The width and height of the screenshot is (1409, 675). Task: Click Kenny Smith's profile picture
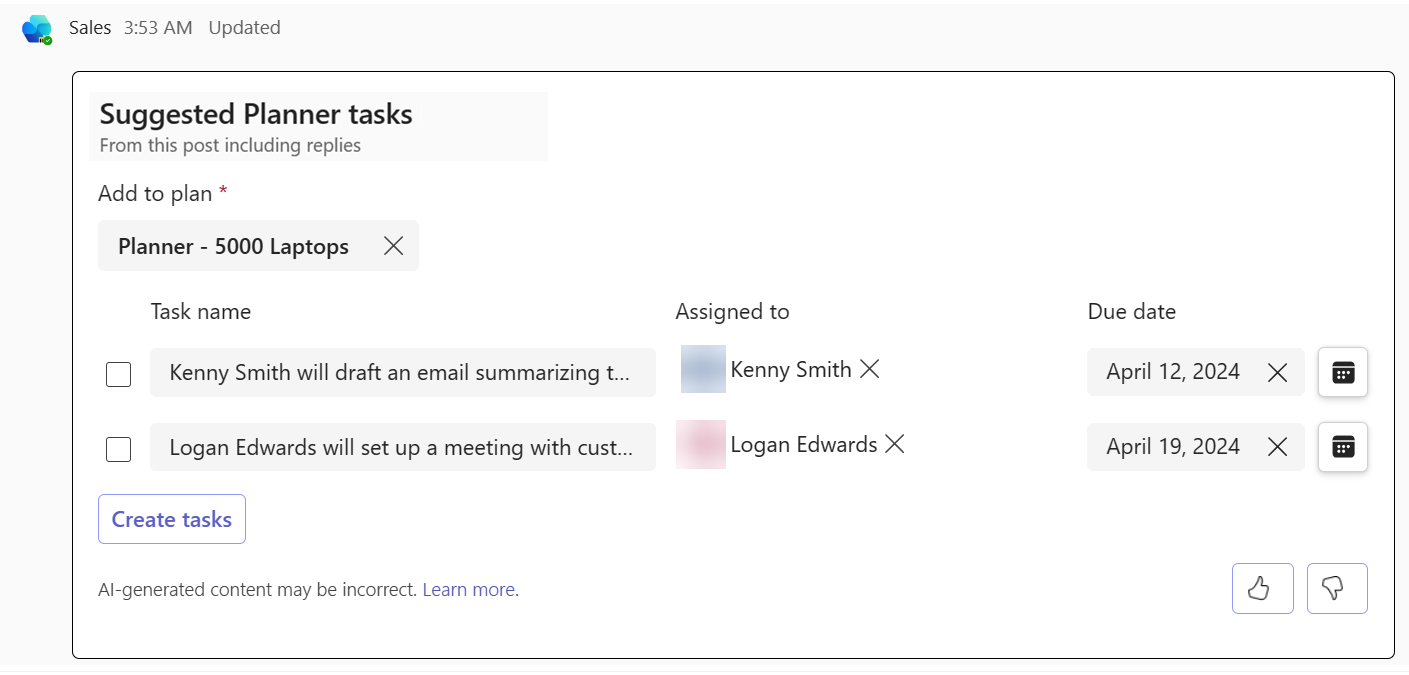tap(702, 369)
